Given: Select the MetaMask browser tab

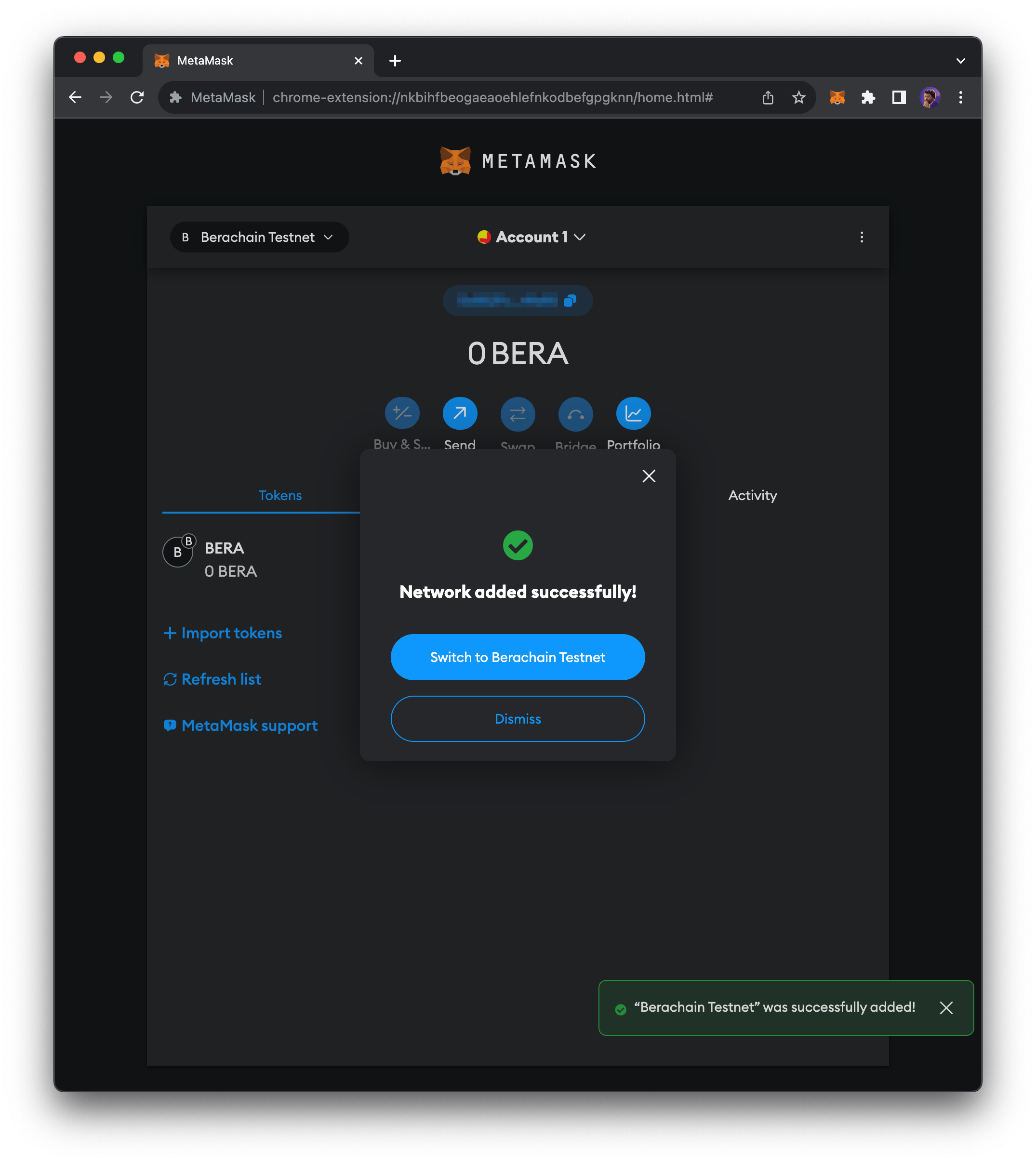Looking at the screenshot, I should coord(257,60).
